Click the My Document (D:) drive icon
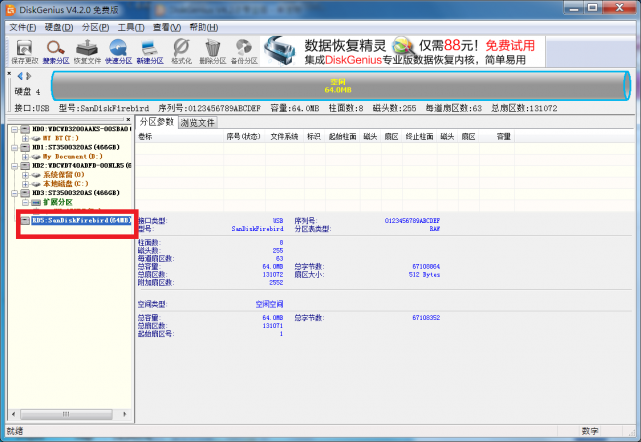 36,157
